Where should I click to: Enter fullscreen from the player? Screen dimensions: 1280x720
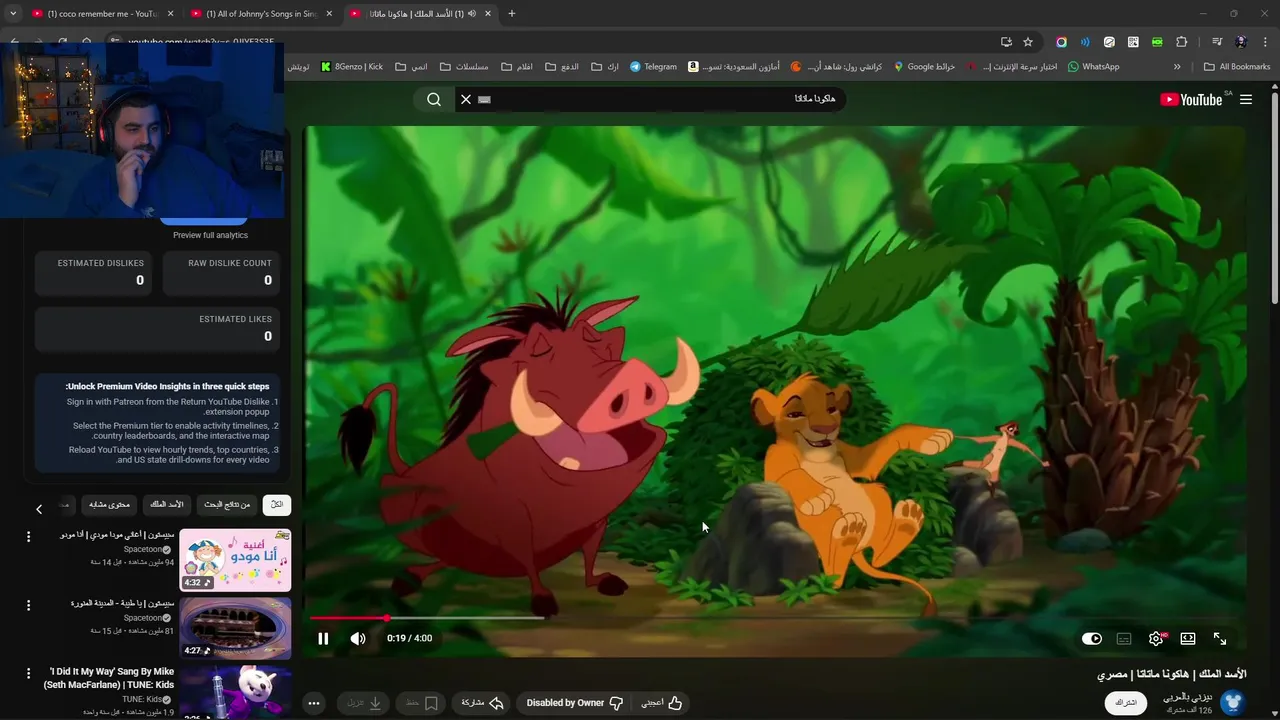point(1220,638)
